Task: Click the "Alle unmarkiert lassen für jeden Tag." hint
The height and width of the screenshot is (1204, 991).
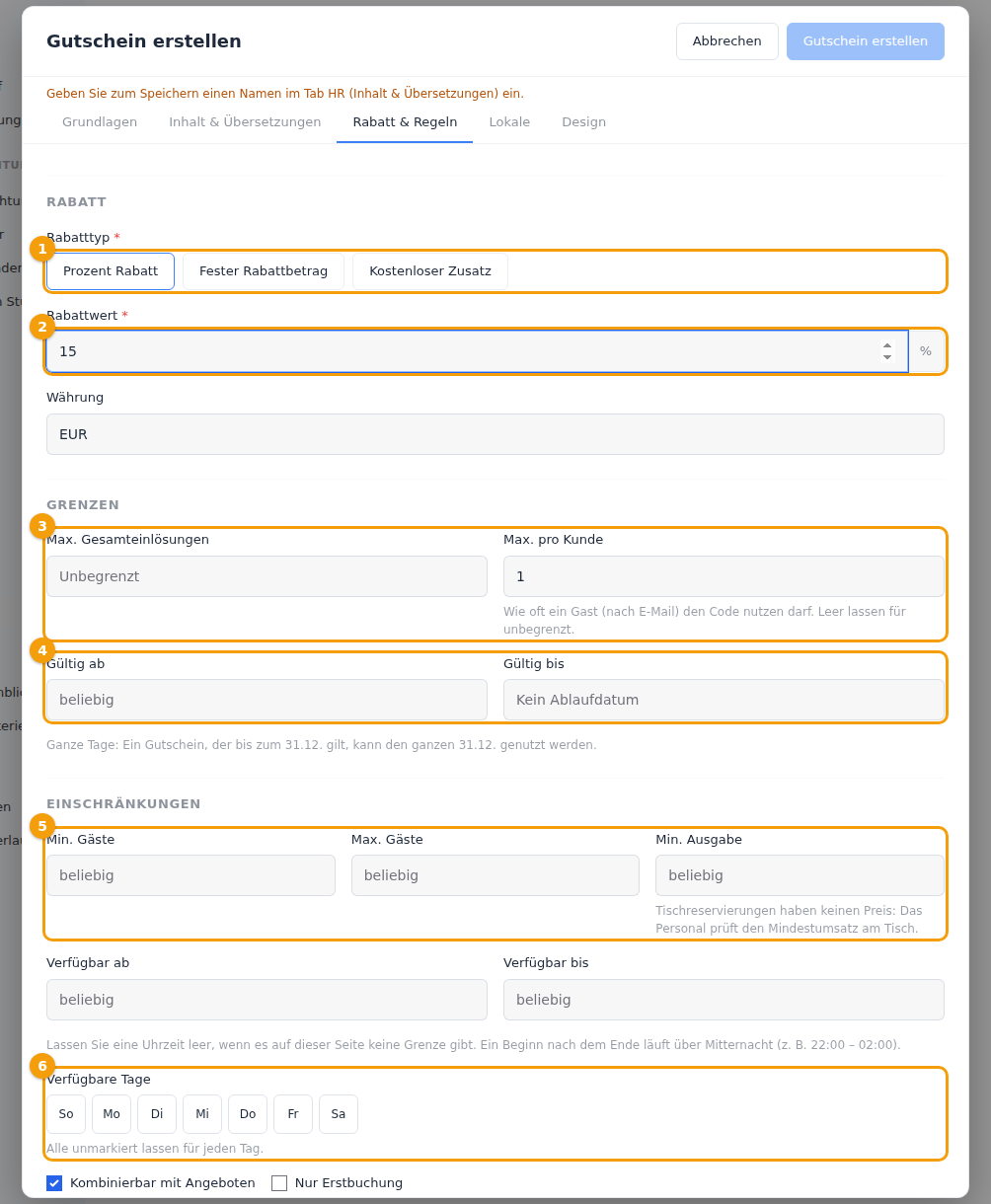Action: 155,1149
